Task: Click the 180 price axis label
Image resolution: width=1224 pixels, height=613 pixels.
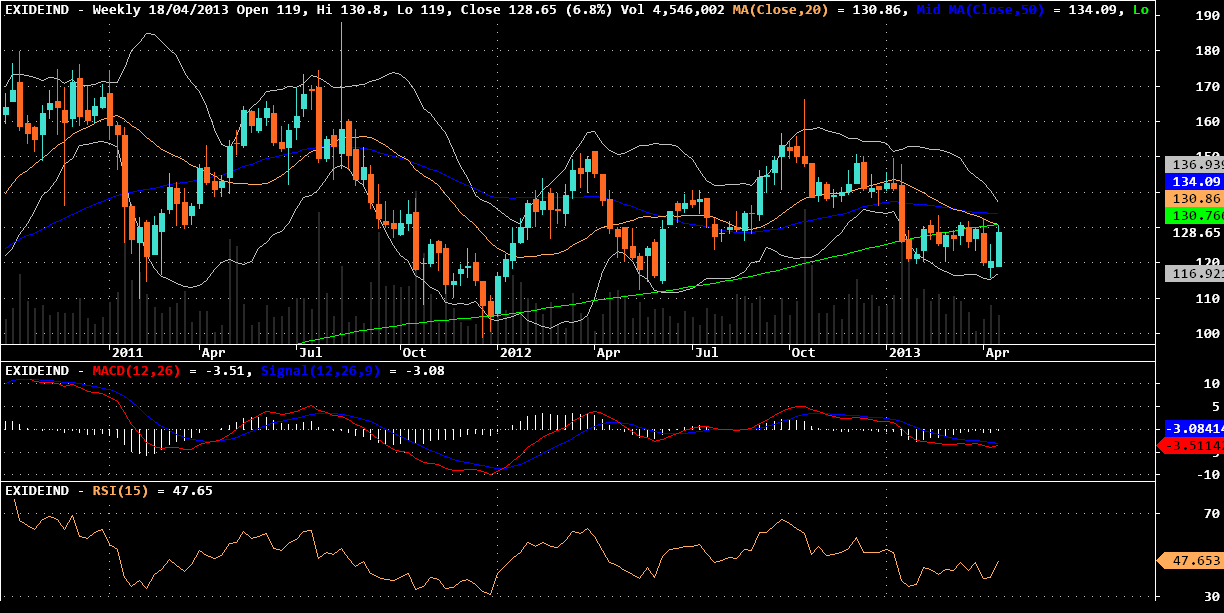Action: tap(1208, 52)
